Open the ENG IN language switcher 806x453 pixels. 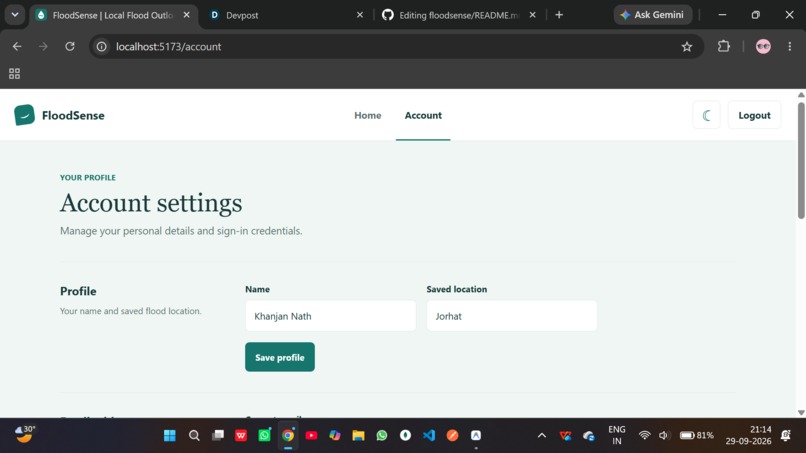pos(617,435)
